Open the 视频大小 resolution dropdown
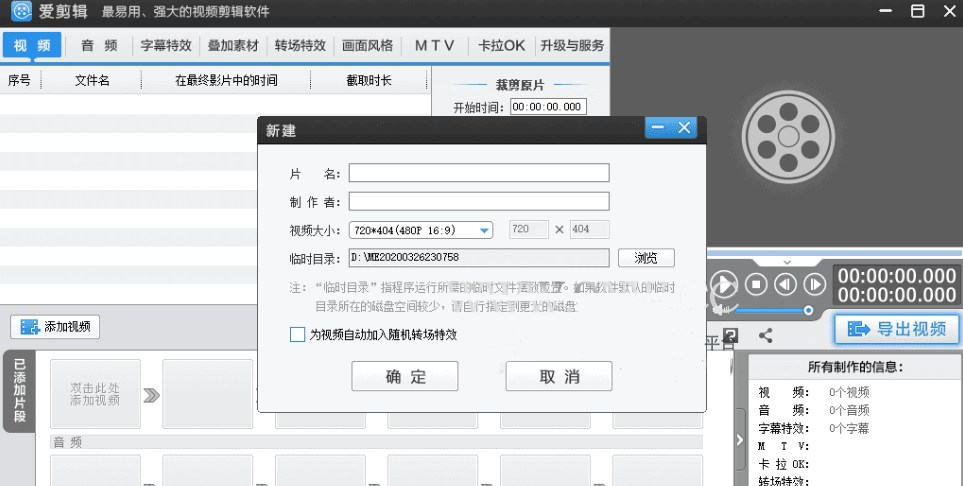This screenshot has height=486, width=963. (x=485, y=230)
